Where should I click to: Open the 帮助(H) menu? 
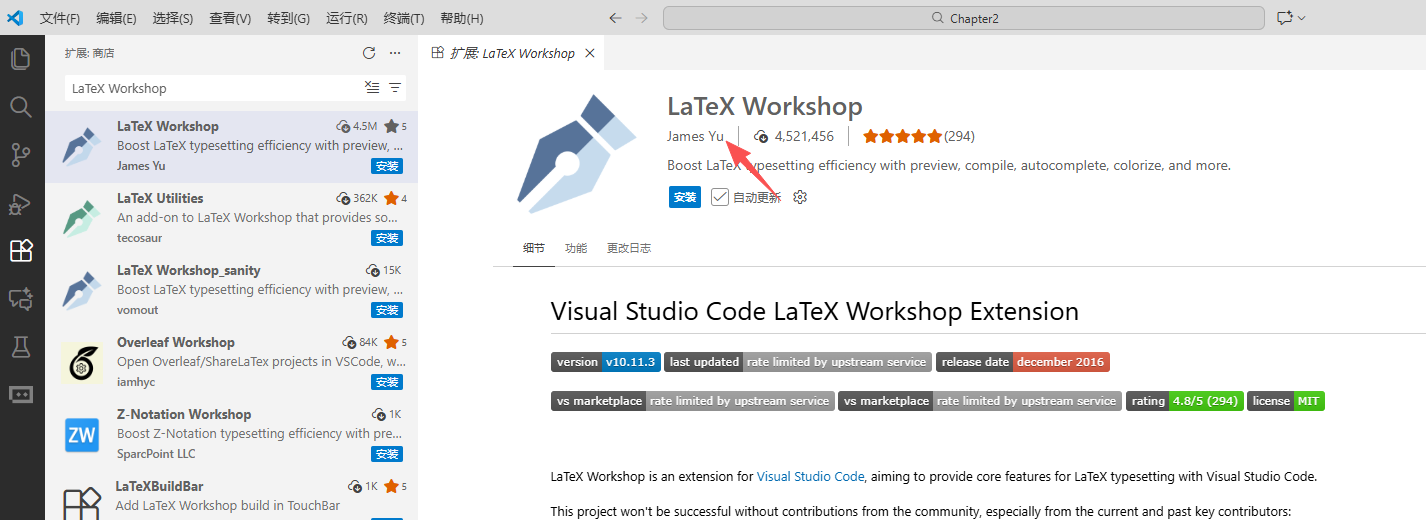pyautogui.click(x=462, y=18)
